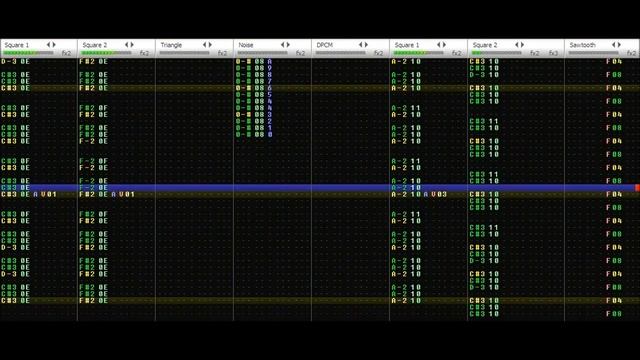Remove effect column on Square 2 with fx3
The width and height of the screenshot is (640, 360).
coord(517,45)
